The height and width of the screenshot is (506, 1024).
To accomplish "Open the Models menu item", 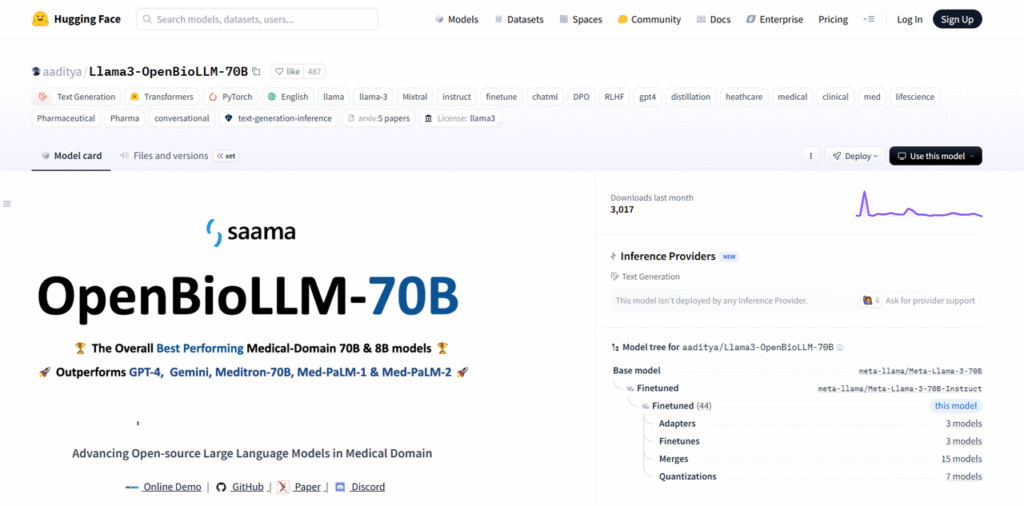I will (456, 19).
